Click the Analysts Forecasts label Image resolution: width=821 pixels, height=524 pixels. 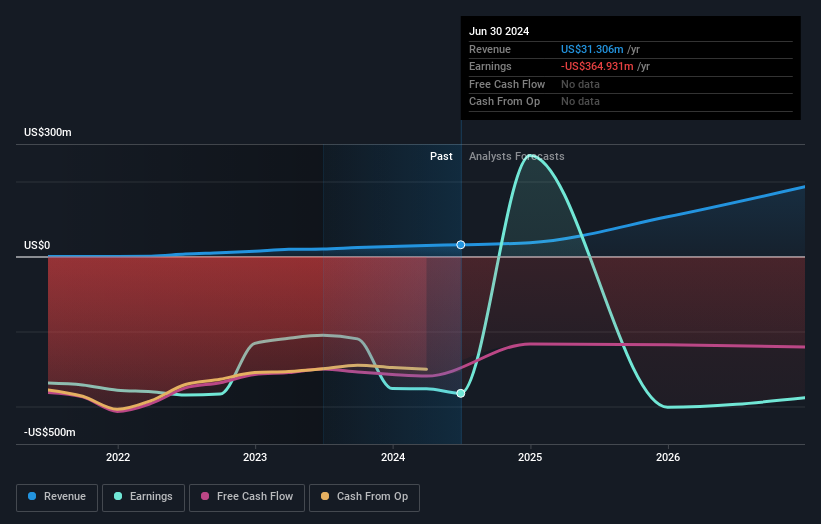[x=517, y=157]
